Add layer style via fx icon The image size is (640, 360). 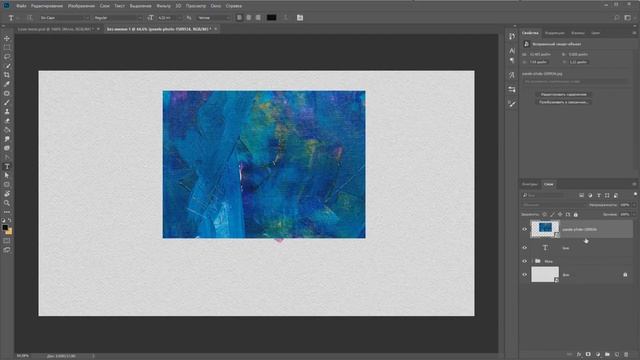coord(579,354)
